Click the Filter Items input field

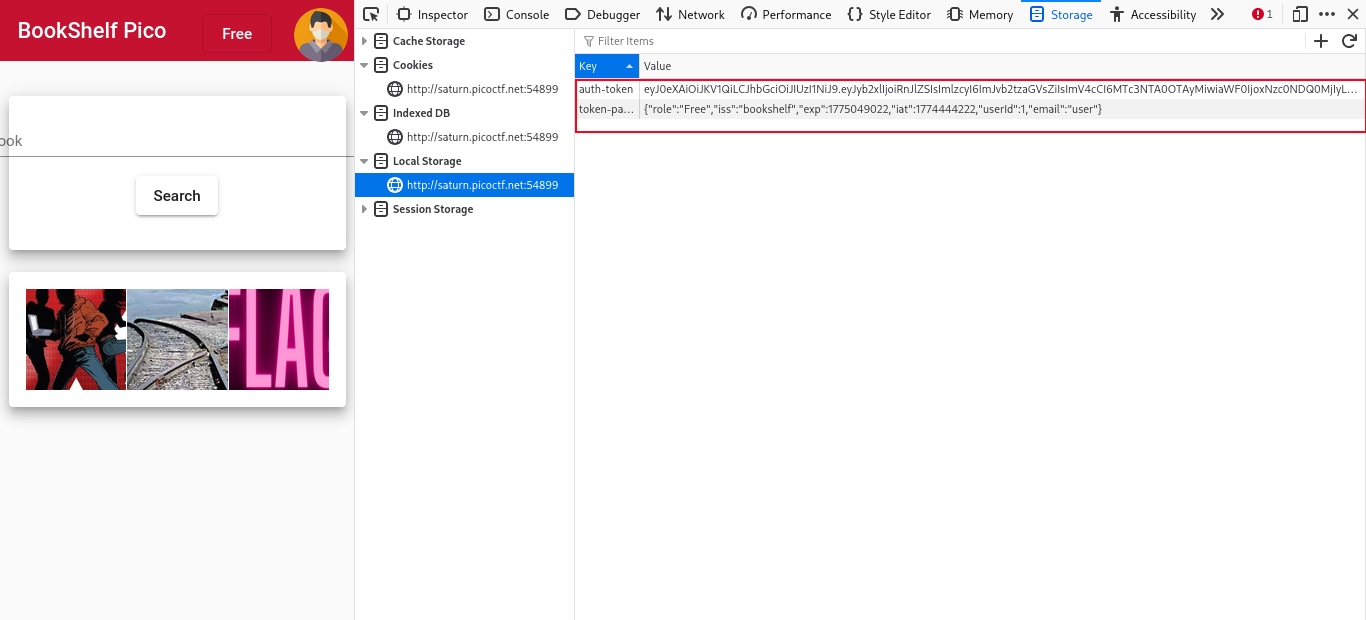(940, 41)
